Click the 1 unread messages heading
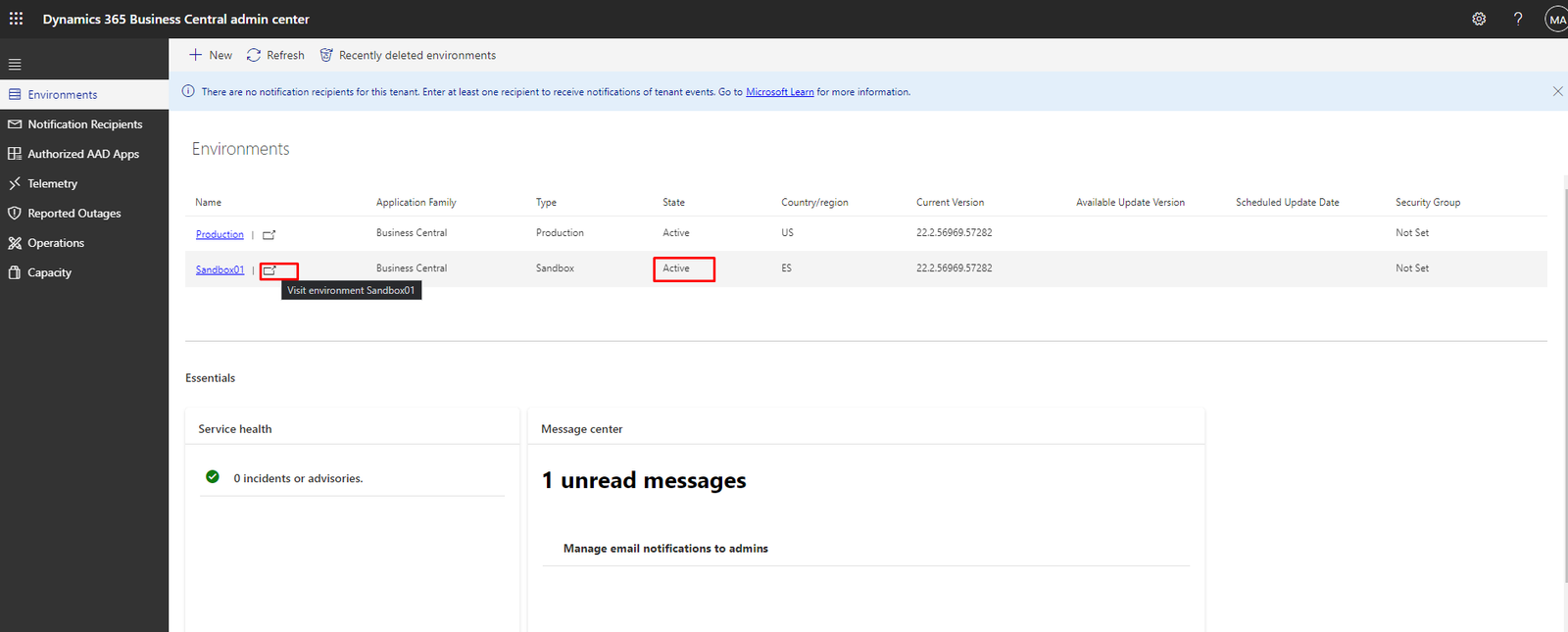1568x632 pixels. (x=644, y=480)
